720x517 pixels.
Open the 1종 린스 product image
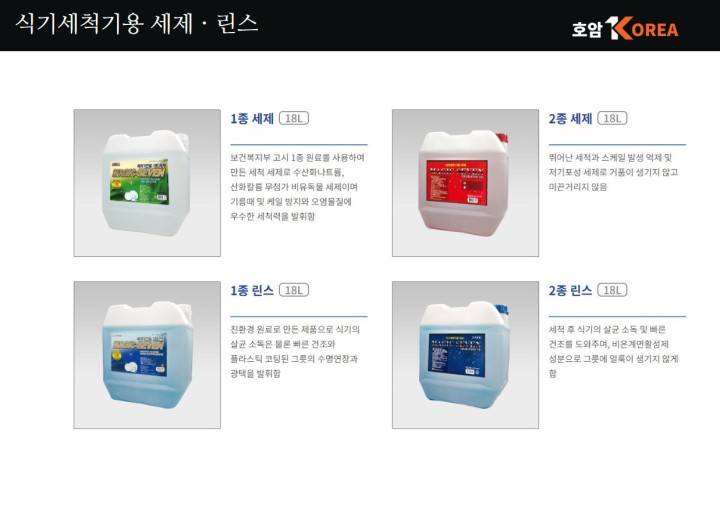[147, 355]
